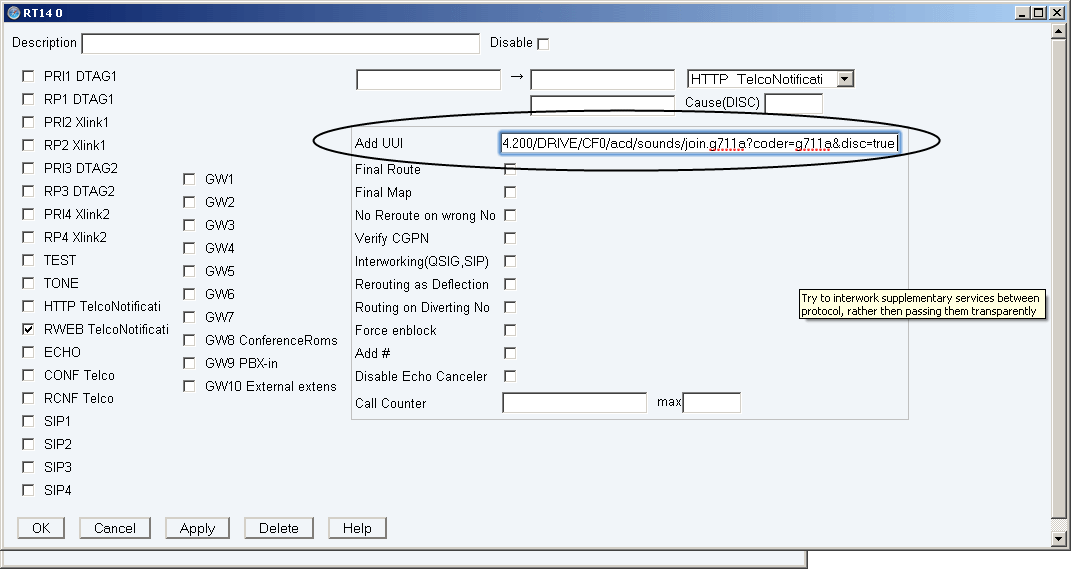
Task: Enable the RP4 Xlink2 checkbox
Action: 28,237
